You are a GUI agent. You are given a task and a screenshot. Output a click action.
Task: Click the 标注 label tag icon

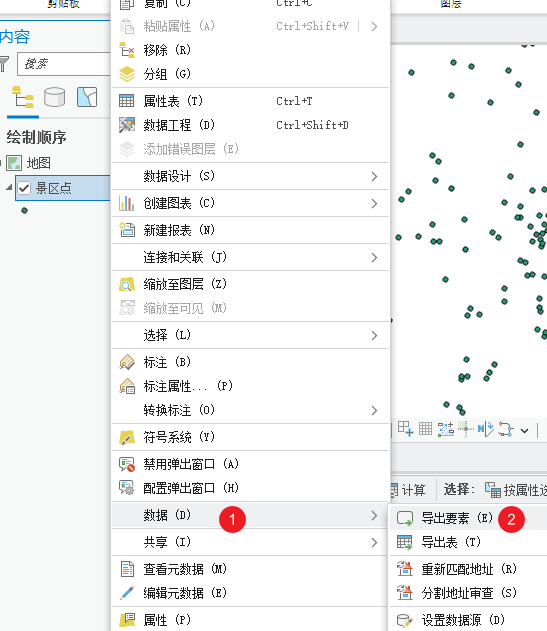[127, 362]
